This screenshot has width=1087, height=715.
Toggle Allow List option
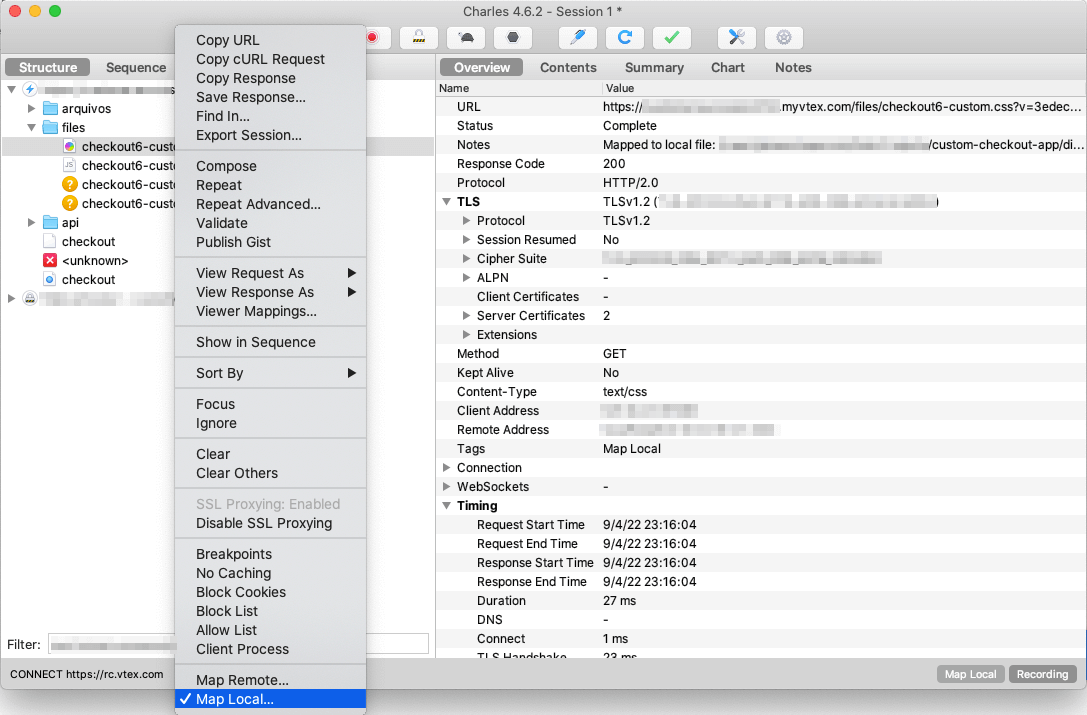click(x=270, y=630)
